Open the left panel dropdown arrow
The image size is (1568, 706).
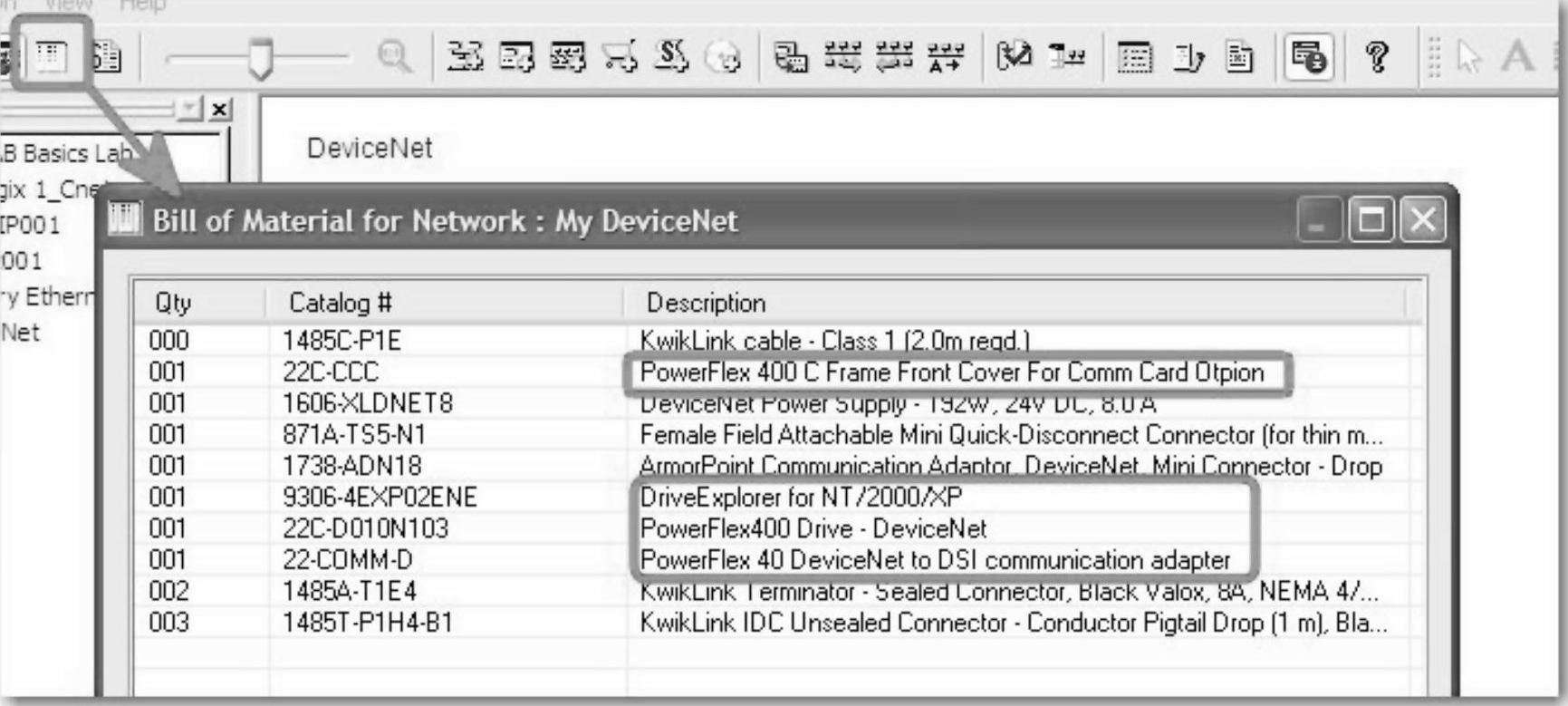[190, 110]
